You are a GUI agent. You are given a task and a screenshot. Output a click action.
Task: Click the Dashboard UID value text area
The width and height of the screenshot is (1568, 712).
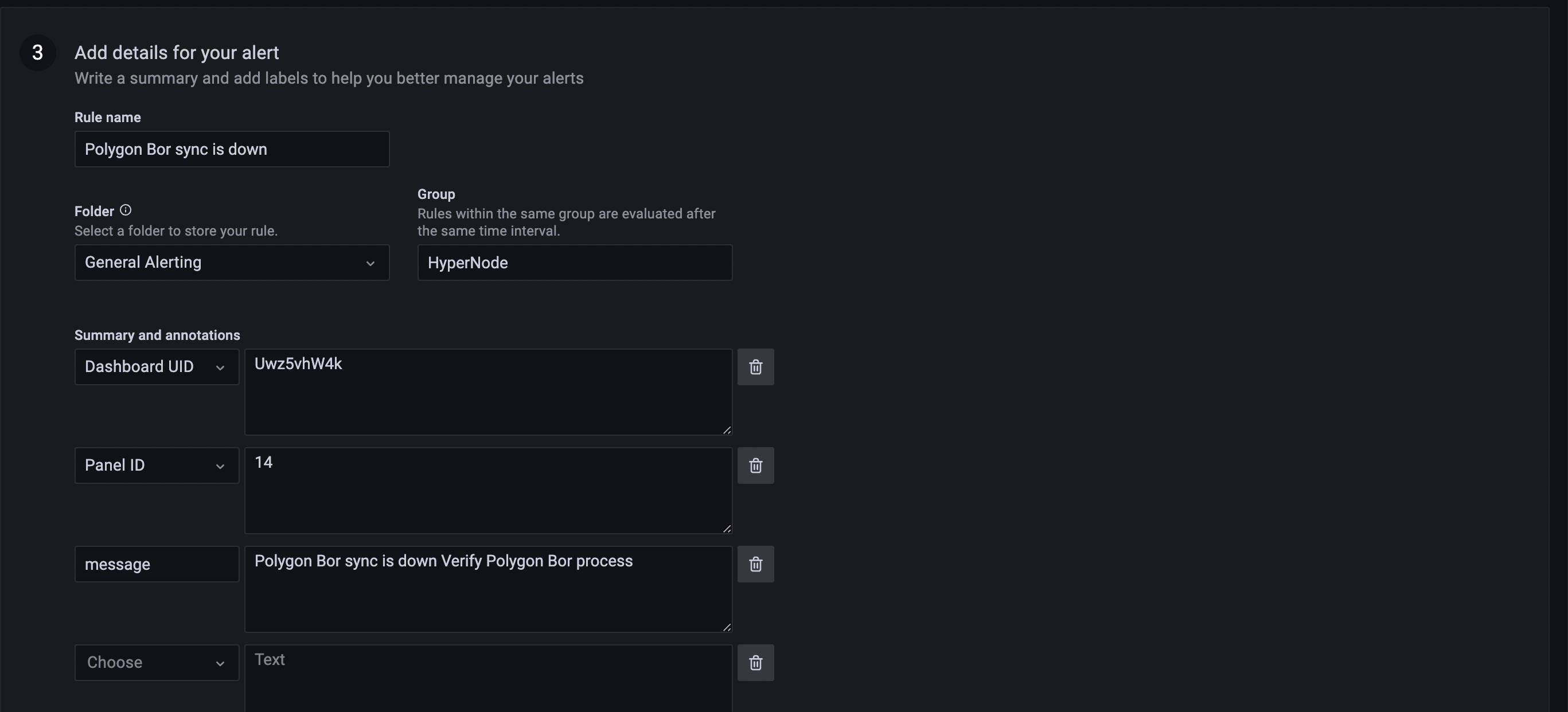[x=487, y=392]
